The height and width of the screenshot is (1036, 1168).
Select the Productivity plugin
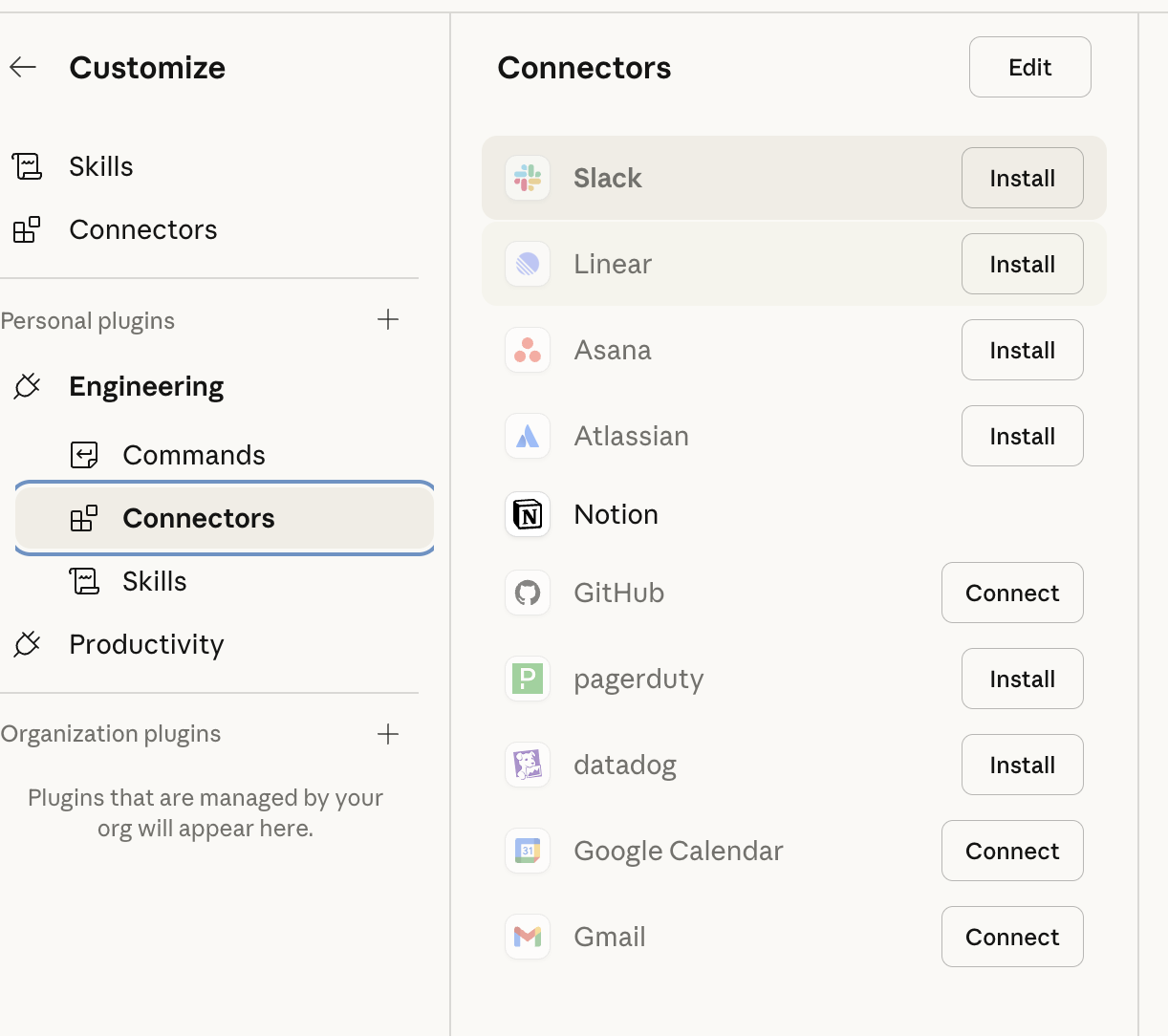point(146,644)
